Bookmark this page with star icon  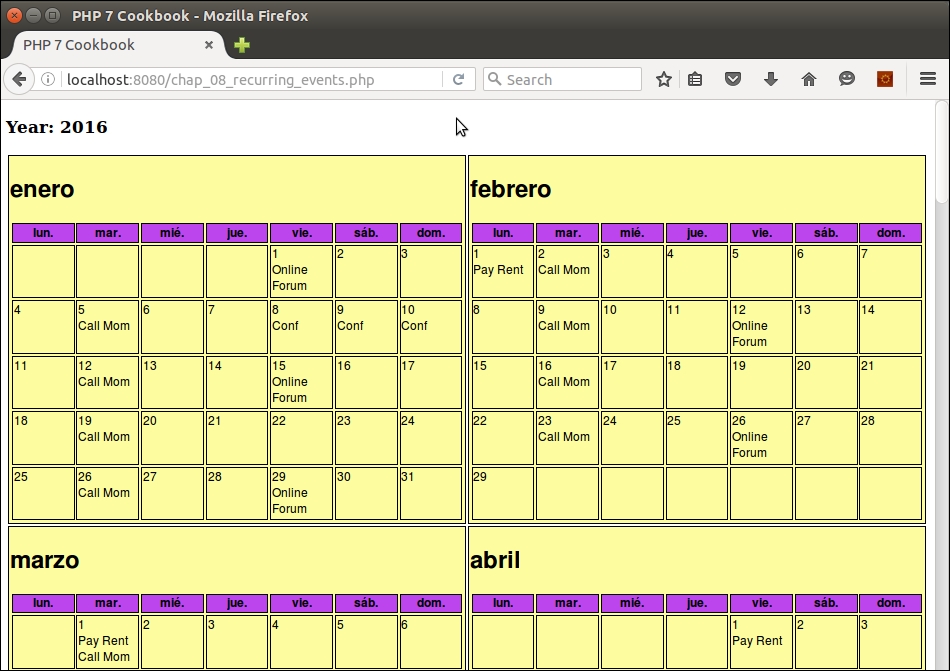(663, 79)
